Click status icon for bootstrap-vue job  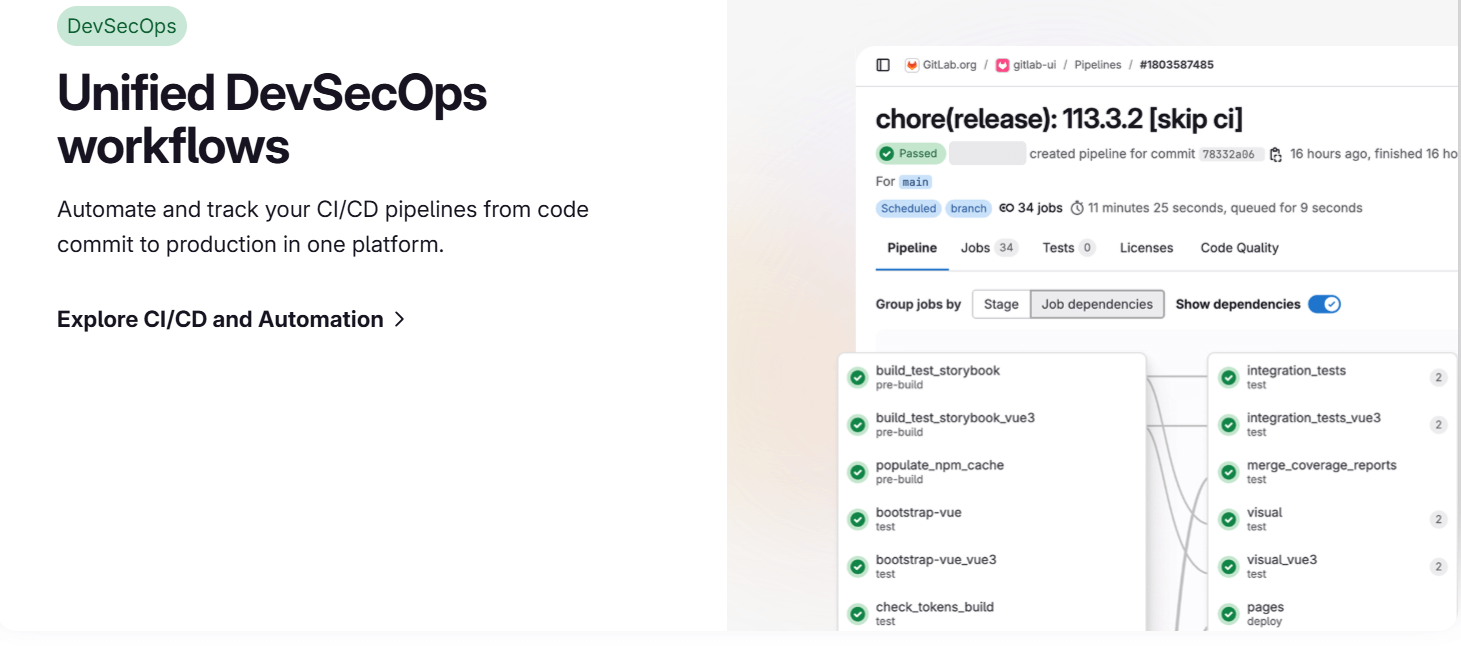coord(857,519)
